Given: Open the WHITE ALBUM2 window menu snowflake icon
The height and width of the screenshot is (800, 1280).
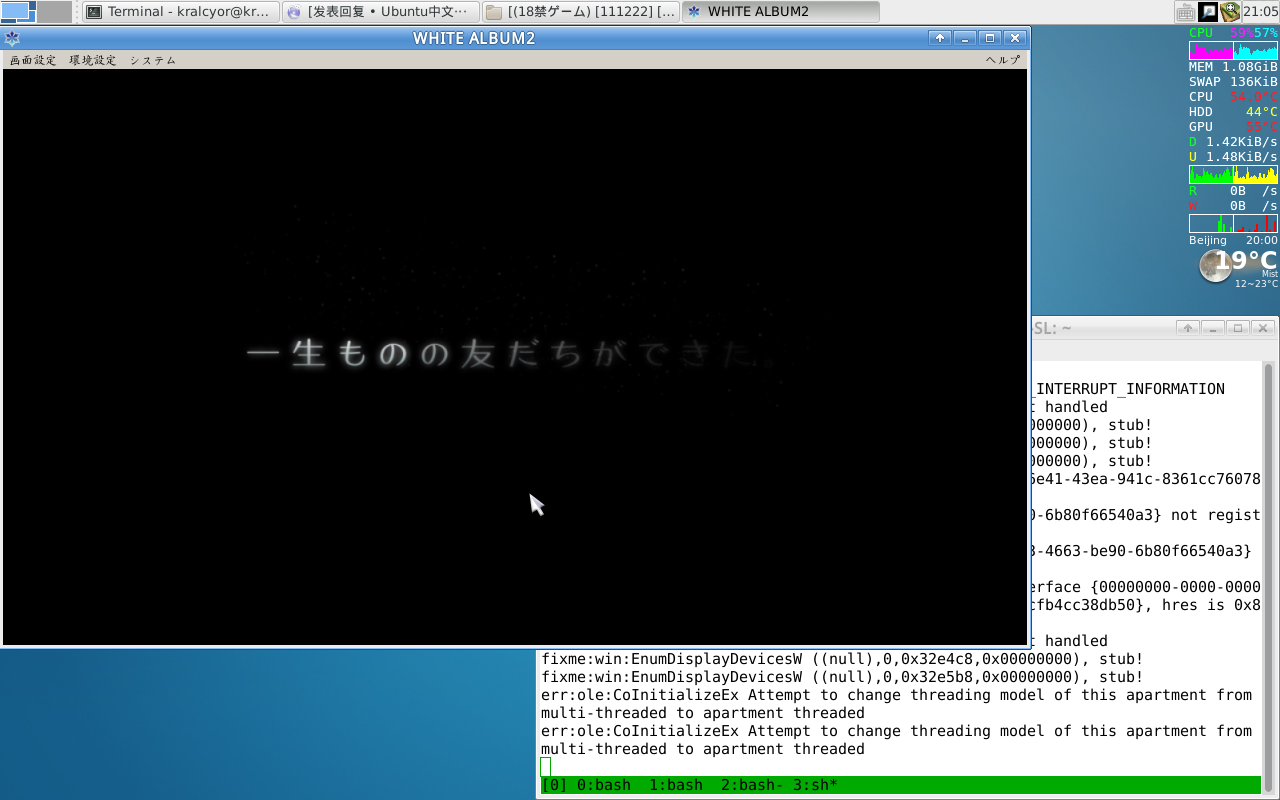Looking at the screenshot, I should 12,38.
